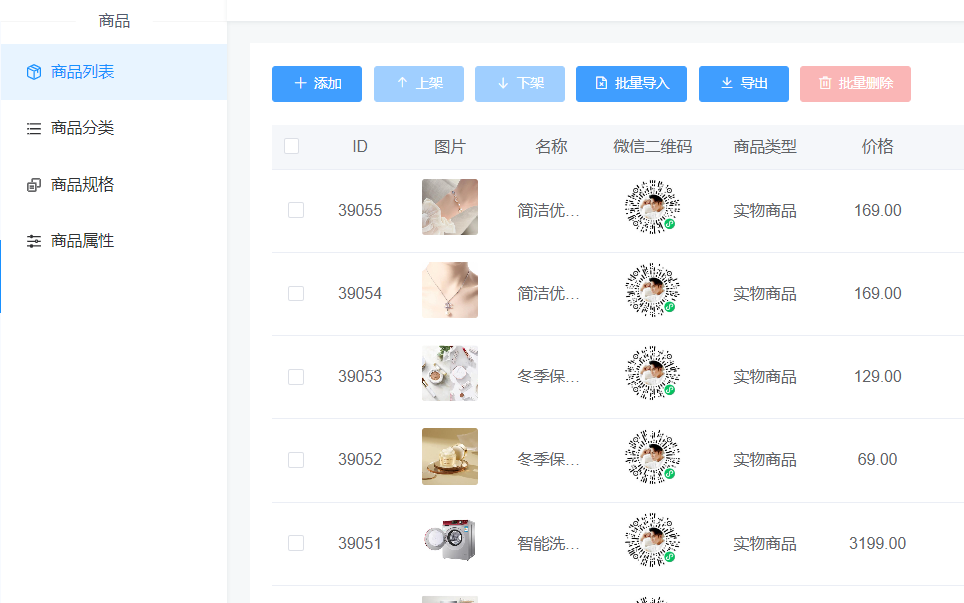
Task: Click the download icon on 导出
Action: (727, 83)
